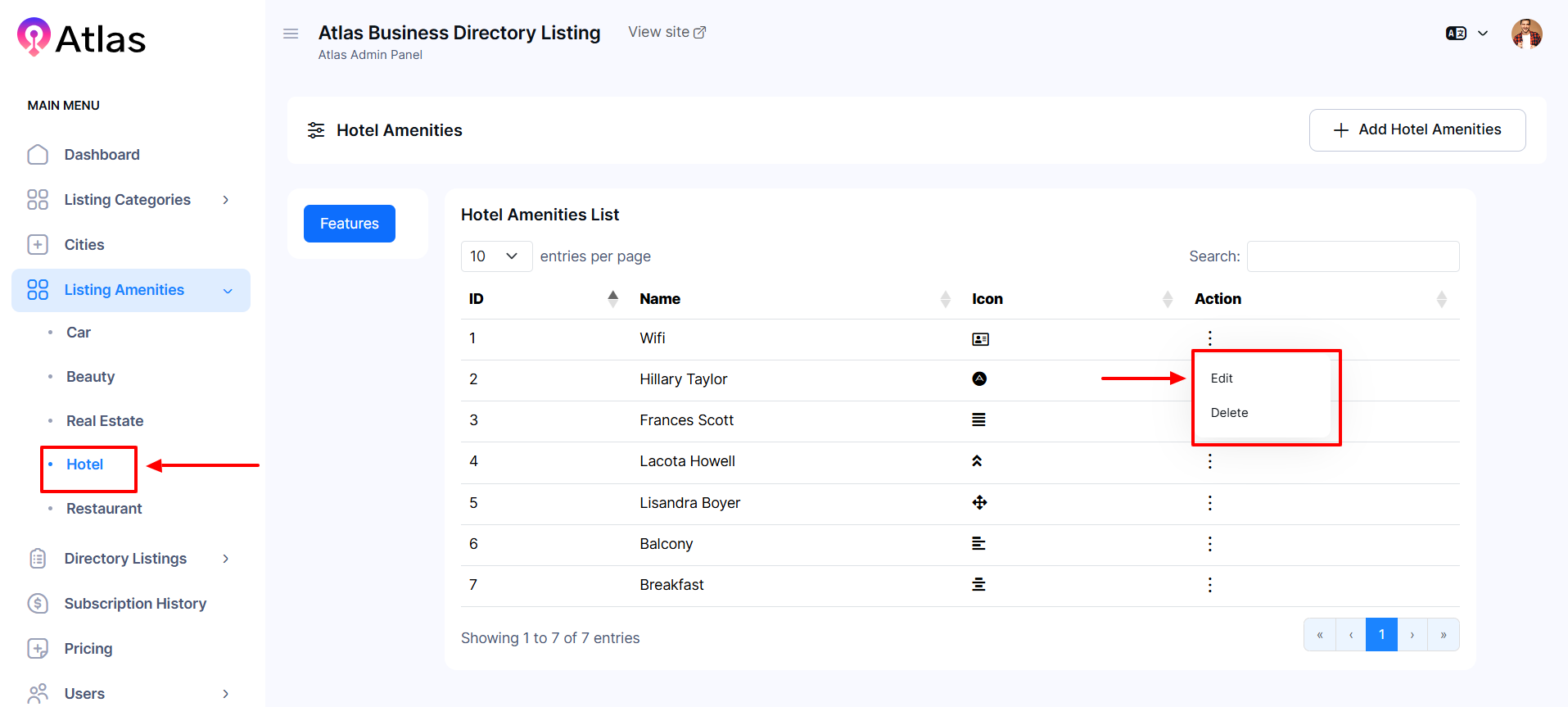Open the View site link
This screenshot has width=1568, height=707.
(x=667, y=32)
